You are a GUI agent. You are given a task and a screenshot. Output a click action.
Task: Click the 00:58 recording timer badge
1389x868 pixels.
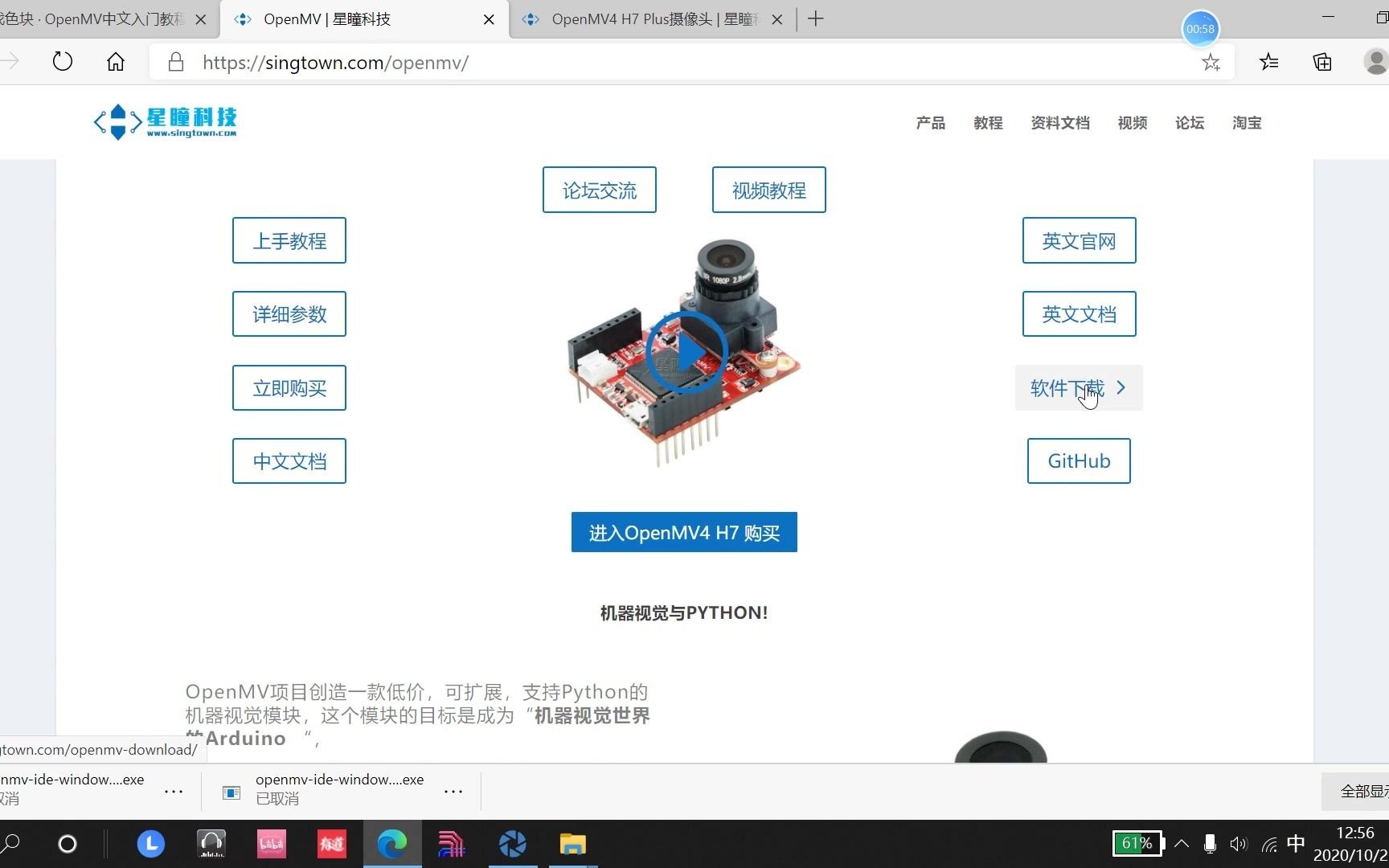click(x=1200, y=29)
